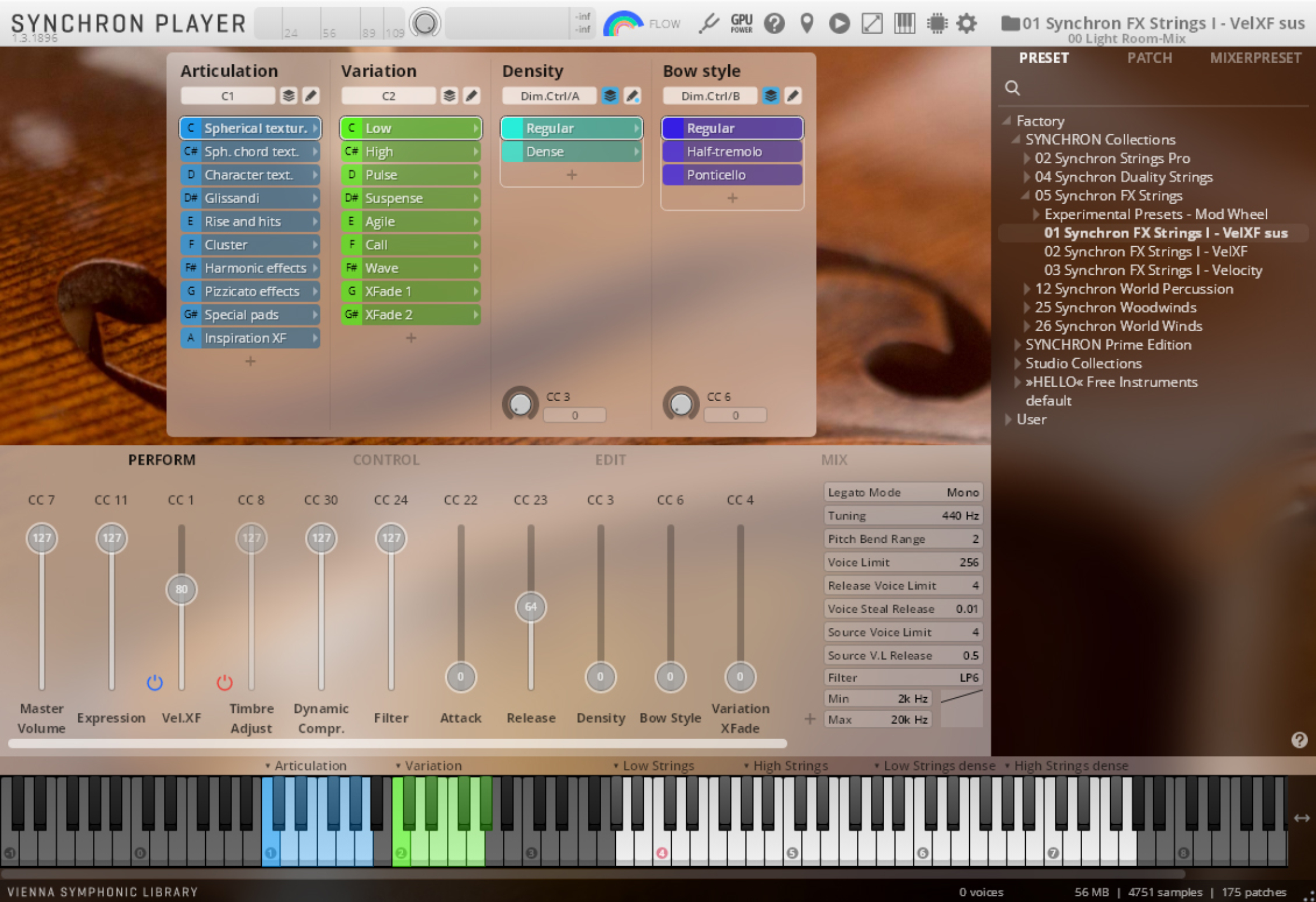Viewport: 1316px width, 902px height.
Task: Load preset 02 Synchron FX Strings I - VelXF
Action: click(1145, 251)
